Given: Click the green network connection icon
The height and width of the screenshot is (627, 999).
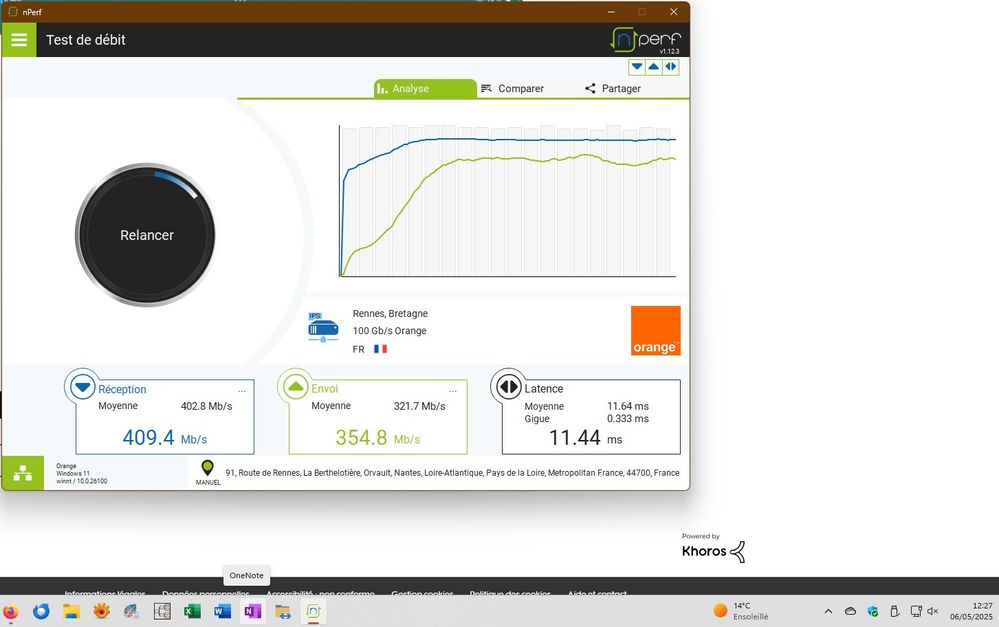Looking at the screenshot, I should point(22,474).
